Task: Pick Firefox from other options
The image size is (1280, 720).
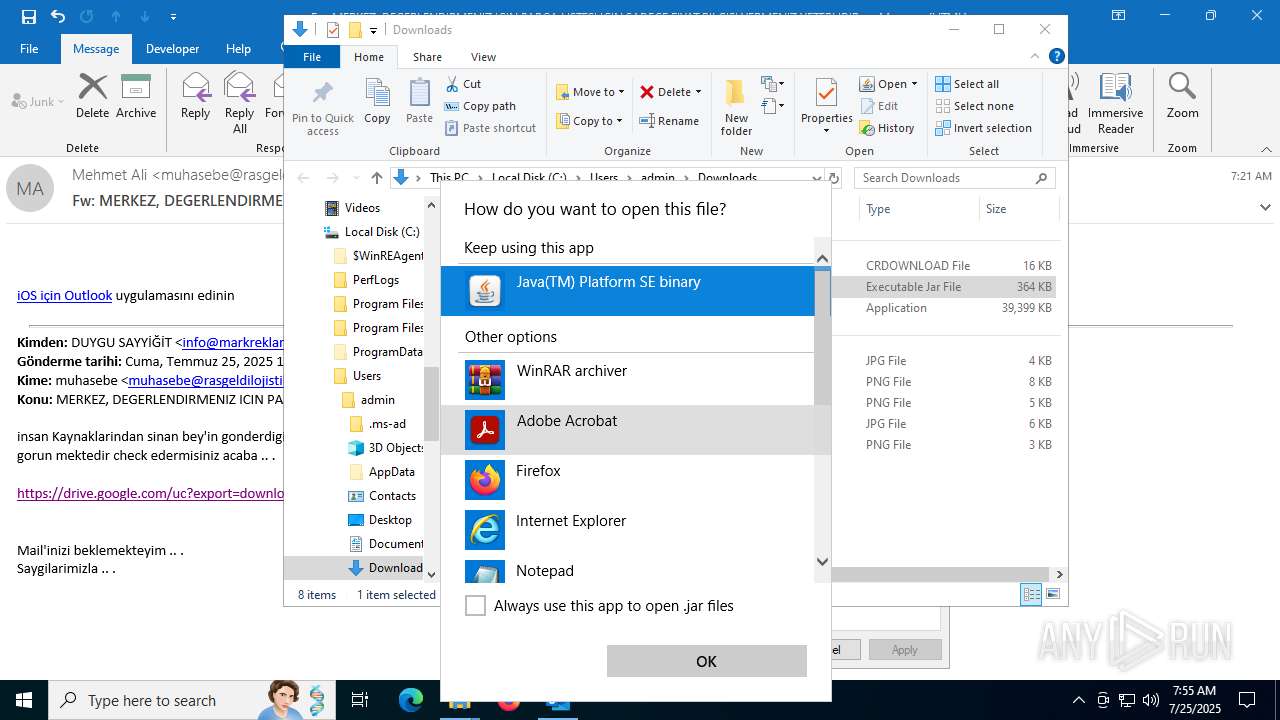Action: click(x=628, y=480)
